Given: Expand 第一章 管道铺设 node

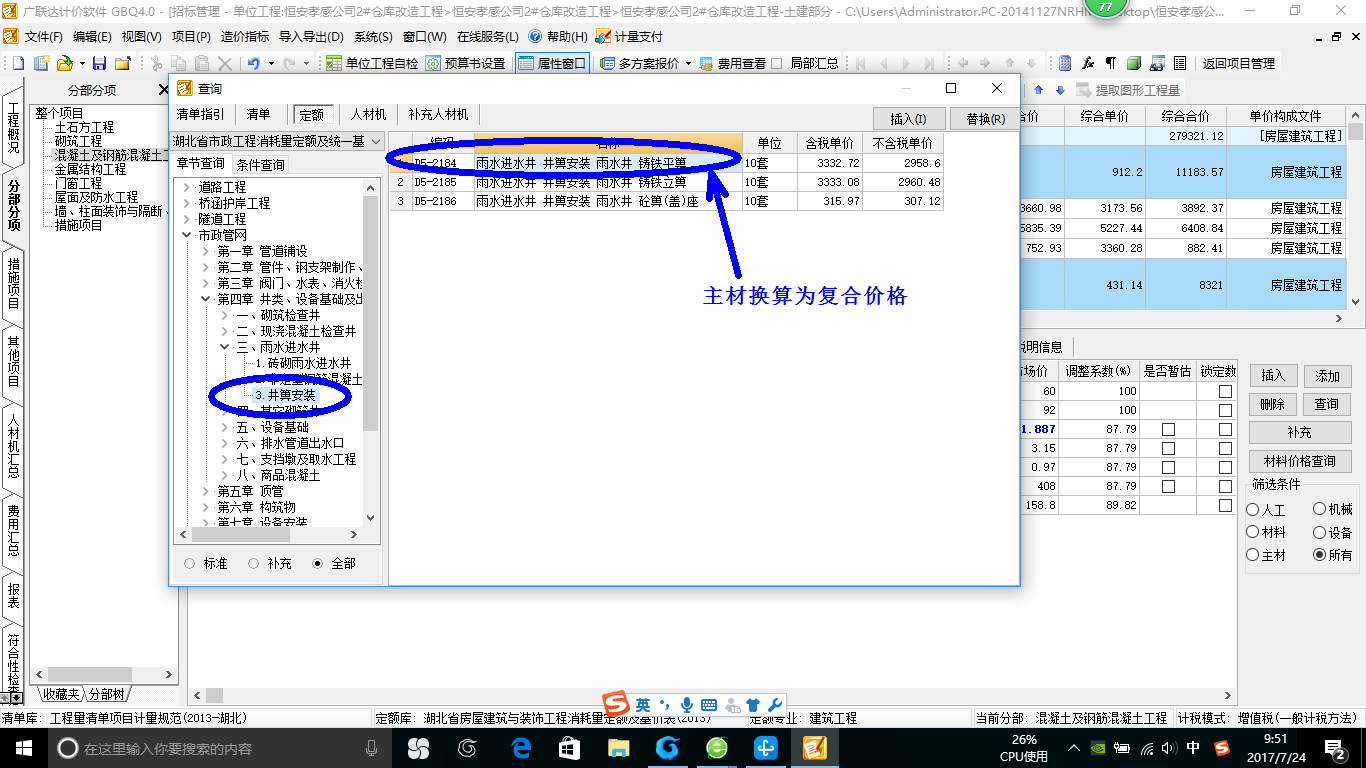Looking at the screenshot, I should click(206, 251).
